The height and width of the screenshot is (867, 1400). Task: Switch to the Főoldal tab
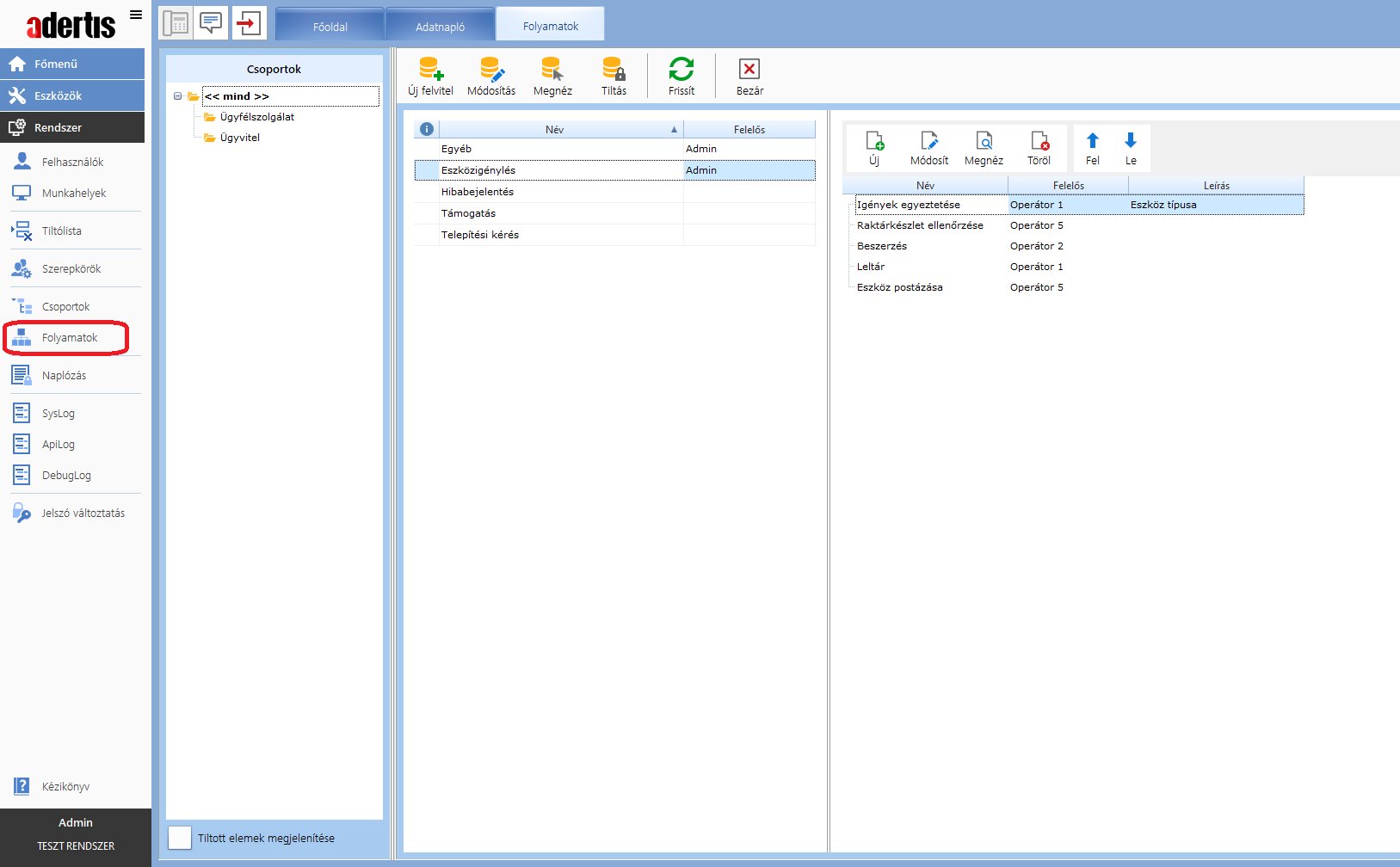point(330,27)
